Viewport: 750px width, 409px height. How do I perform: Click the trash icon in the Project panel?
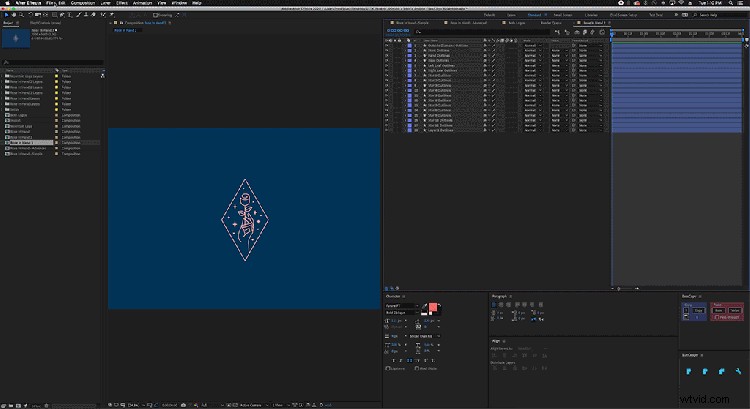click(46, 405)
